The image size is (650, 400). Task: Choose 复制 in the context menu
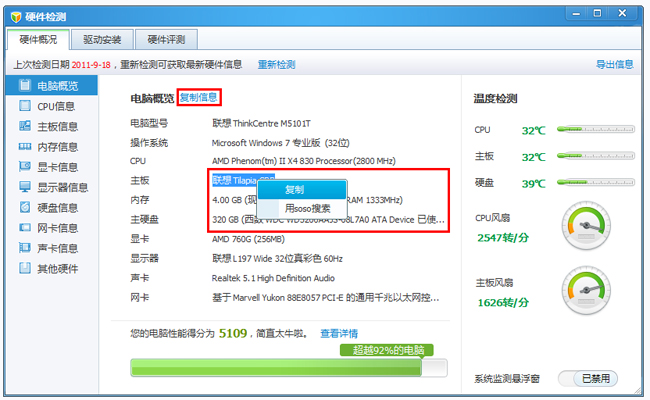click(x=302, y=190)
